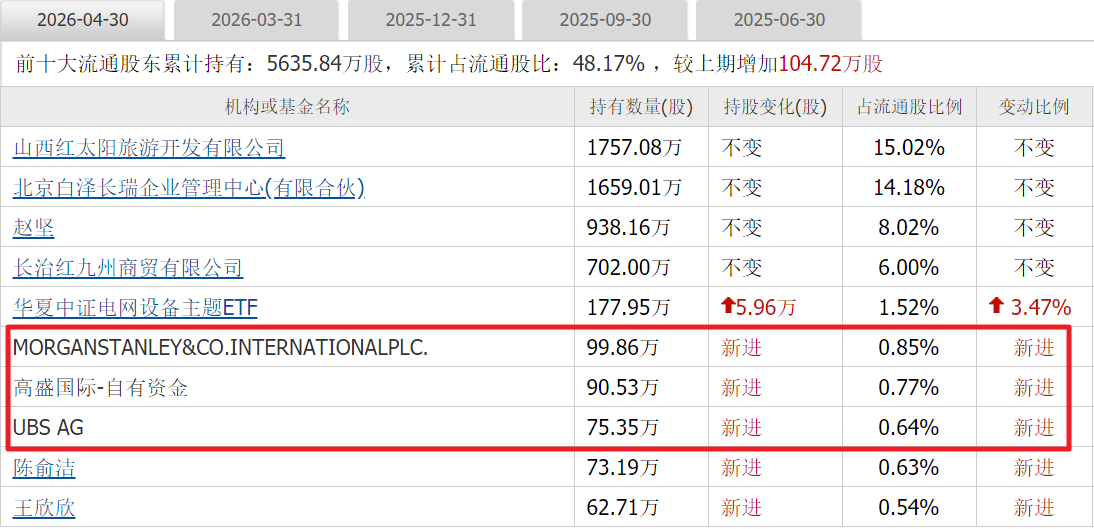Click red up arrow beside 5.96万
This screenshot has height=529, width=1094.
(728, 306)
